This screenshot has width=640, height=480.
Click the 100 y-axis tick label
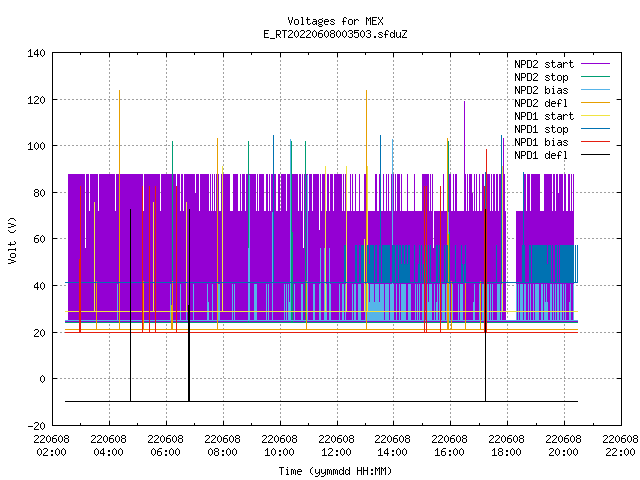coord(36,146)
